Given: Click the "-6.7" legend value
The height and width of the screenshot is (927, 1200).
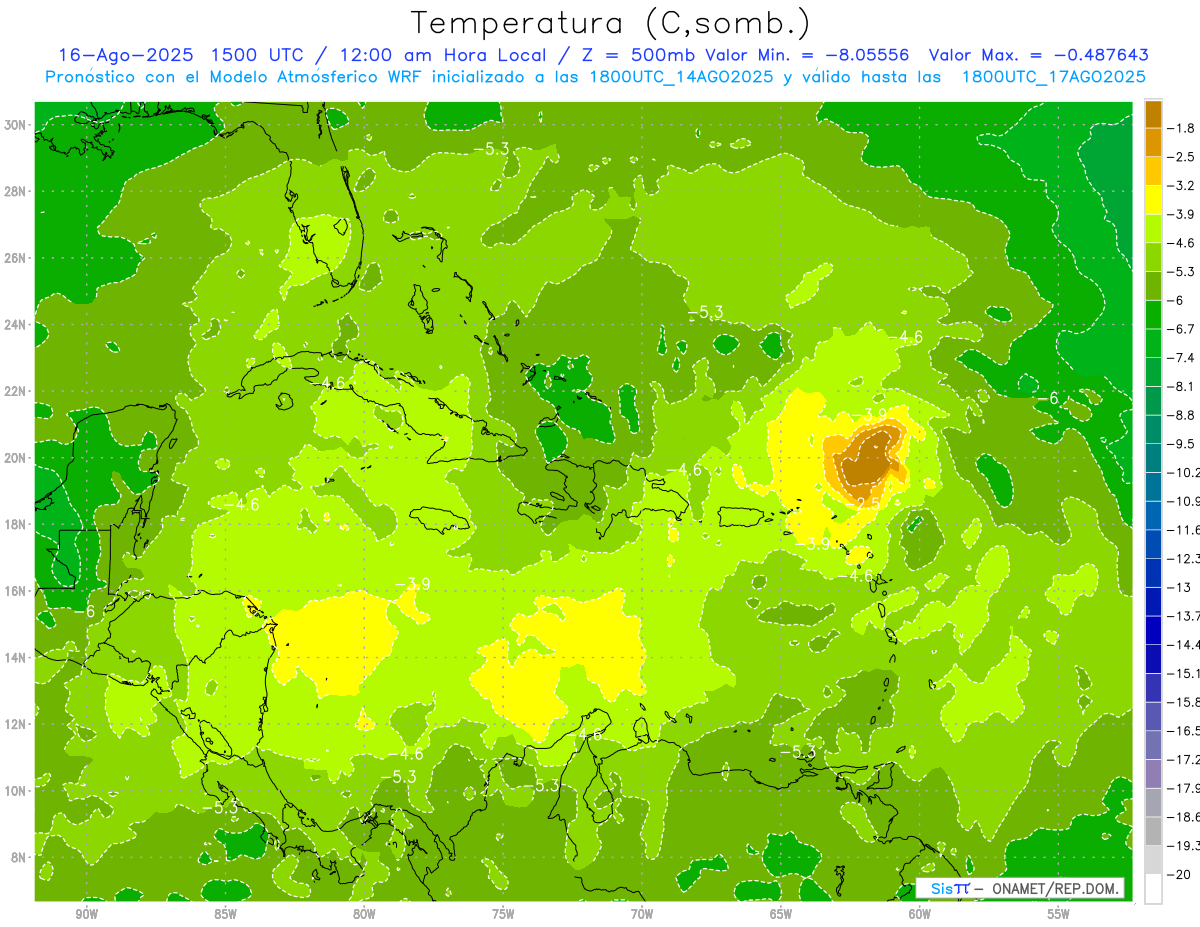Looking at the screenshot, I should click(1181, 329).
